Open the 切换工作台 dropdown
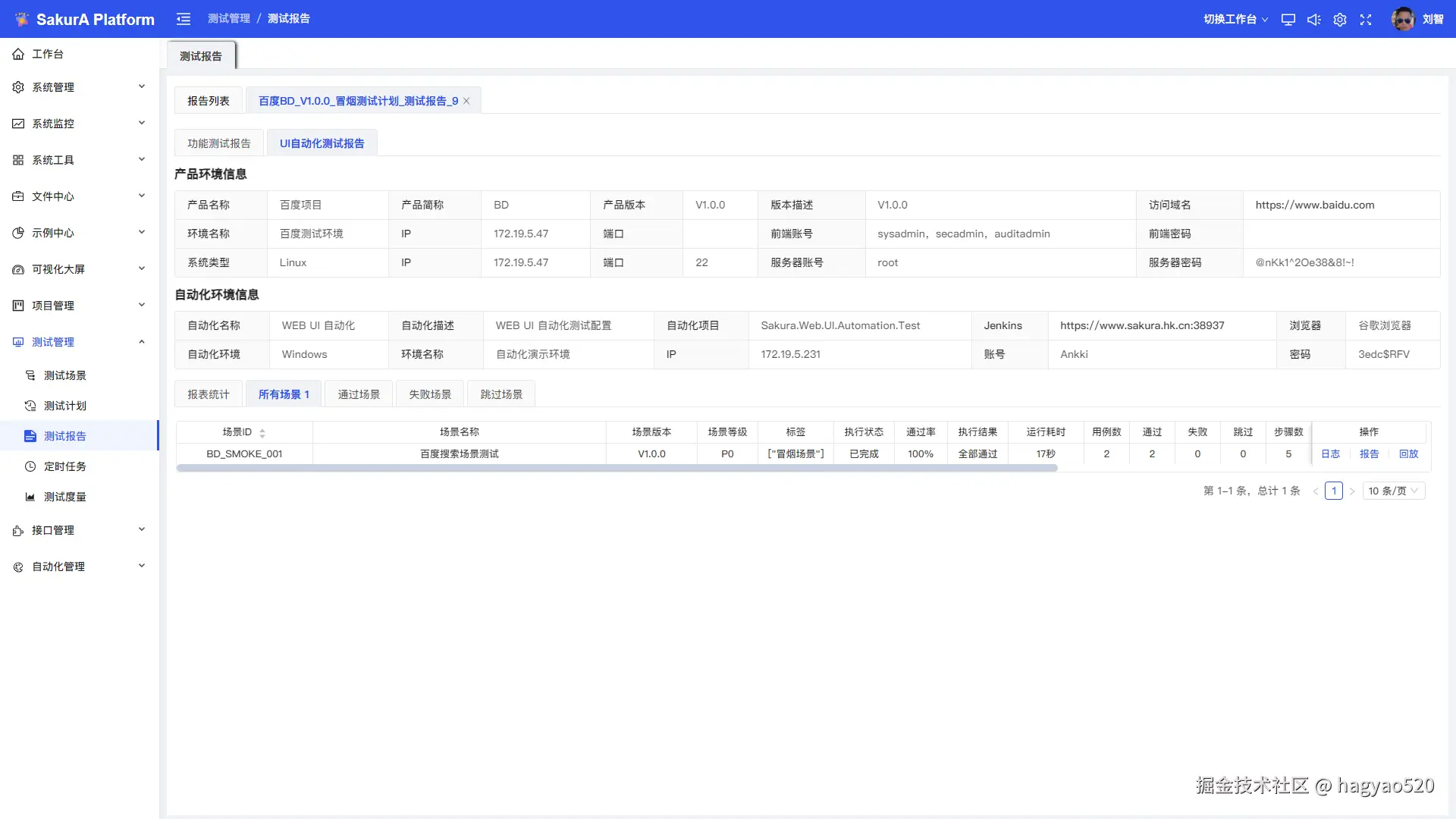 pyautogui.click(x=1235, y=20)
